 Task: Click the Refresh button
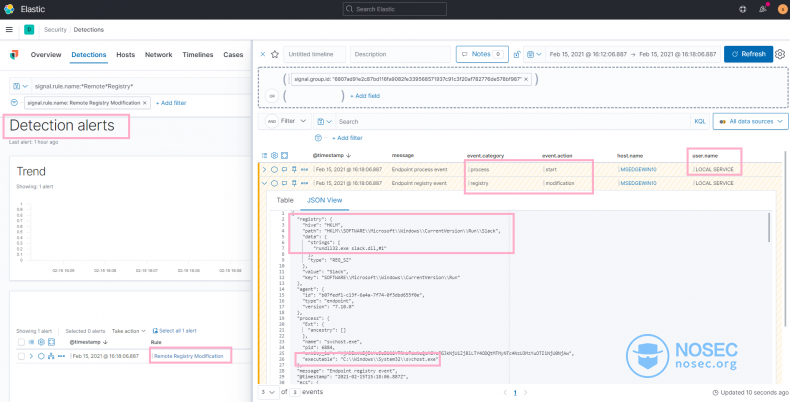point(748,54)
